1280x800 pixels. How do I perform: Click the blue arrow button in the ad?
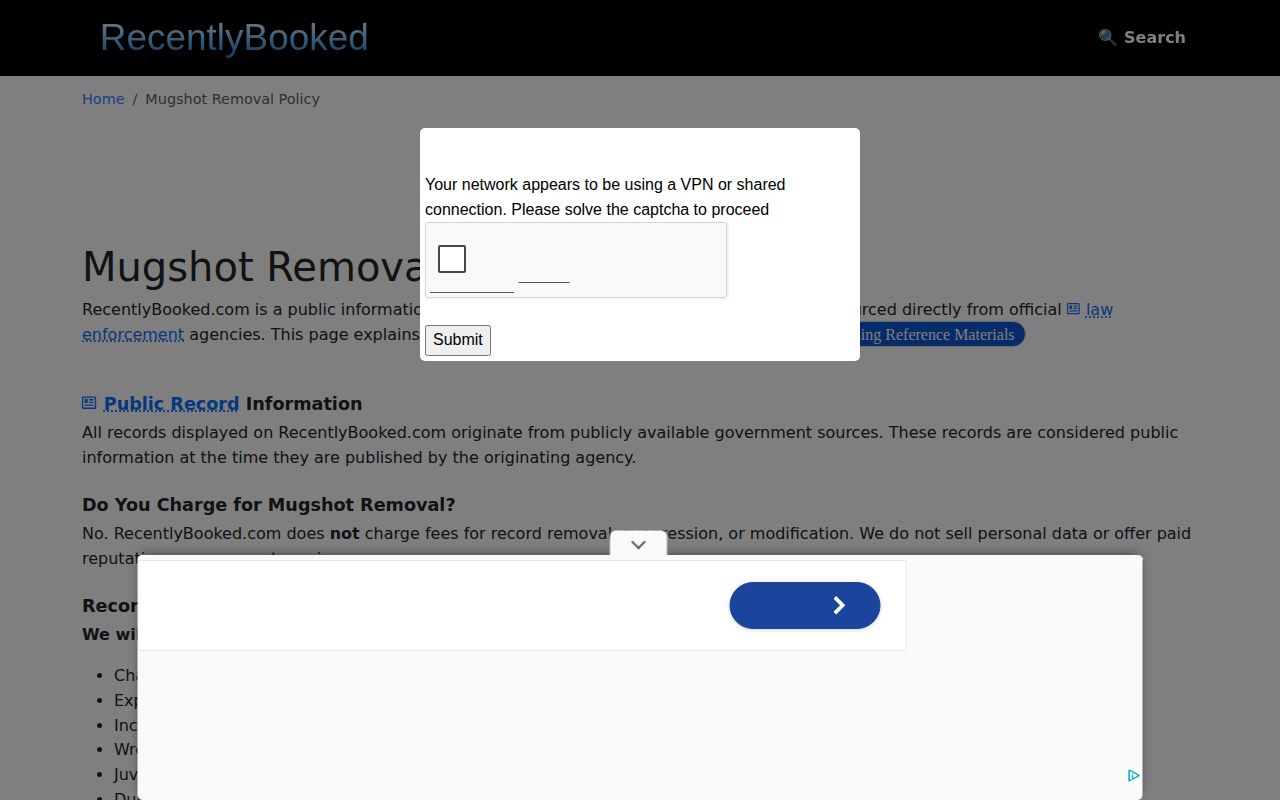[x=805, y=605]
